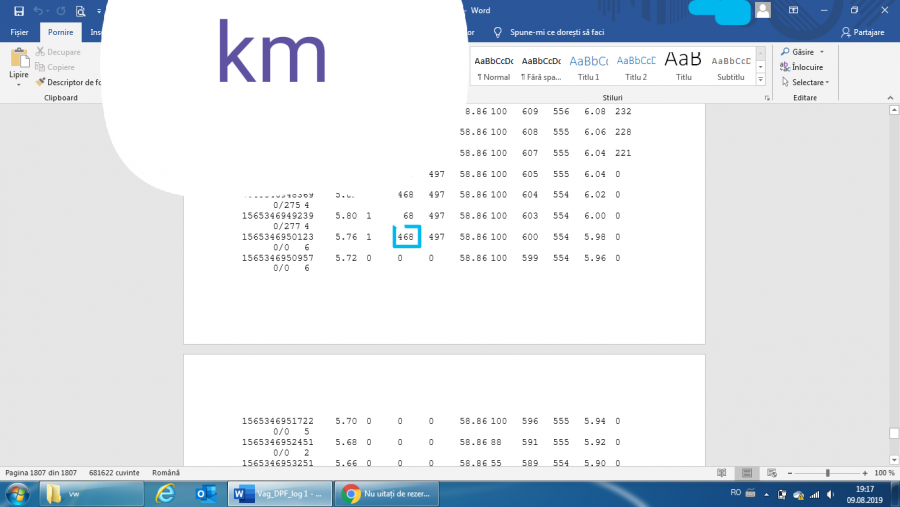Click the Save icon in quick access toolbar

coord(19,11)
